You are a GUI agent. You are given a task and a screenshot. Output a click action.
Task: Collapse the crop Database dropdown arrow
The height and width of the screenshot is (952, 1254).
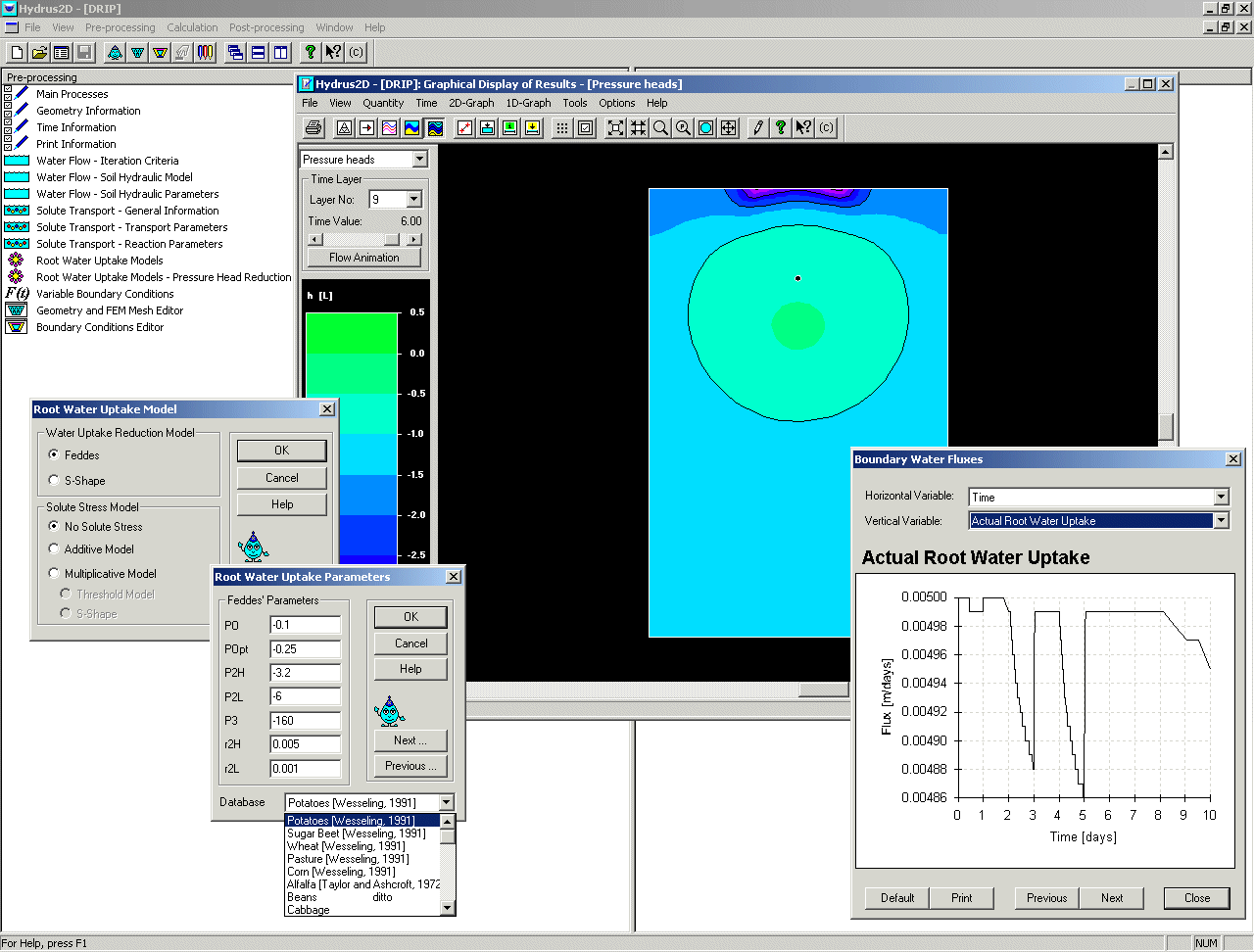(x=446, y=802)
